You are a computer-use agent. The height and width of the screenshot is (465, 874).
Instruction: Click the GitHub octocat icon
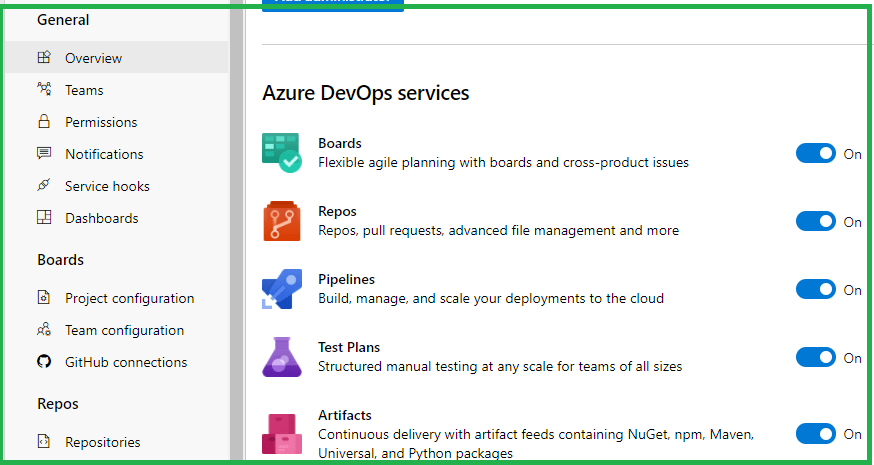click(44, 361)
